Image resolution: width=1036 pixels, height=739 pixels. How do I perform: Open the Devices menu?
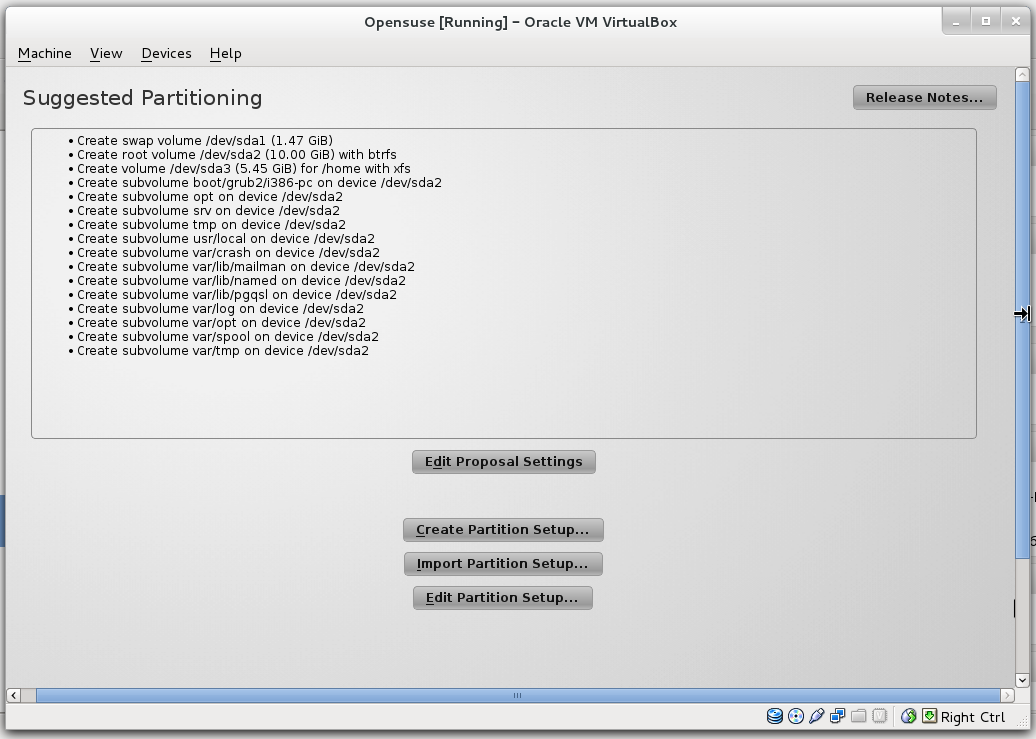pos(166,53)
